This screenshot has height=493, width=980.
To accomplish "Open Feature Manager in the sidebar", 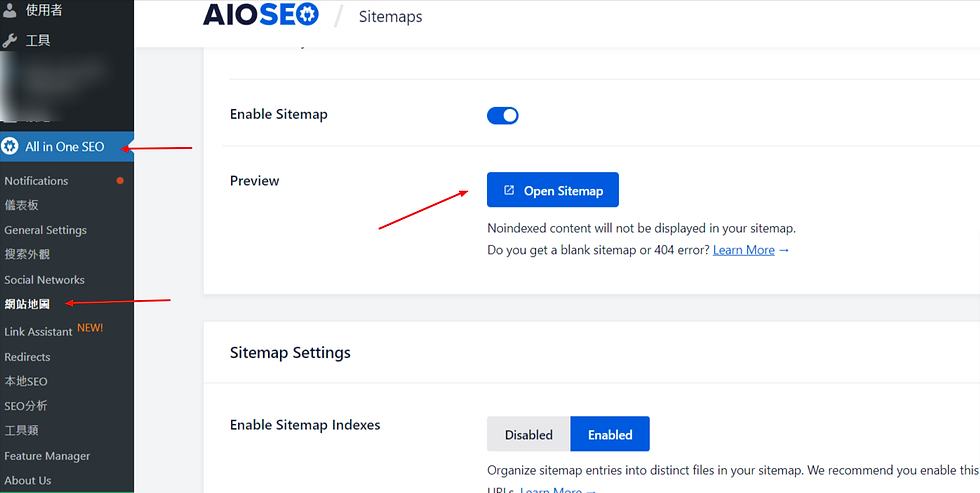I will click(x=47, y=456).
